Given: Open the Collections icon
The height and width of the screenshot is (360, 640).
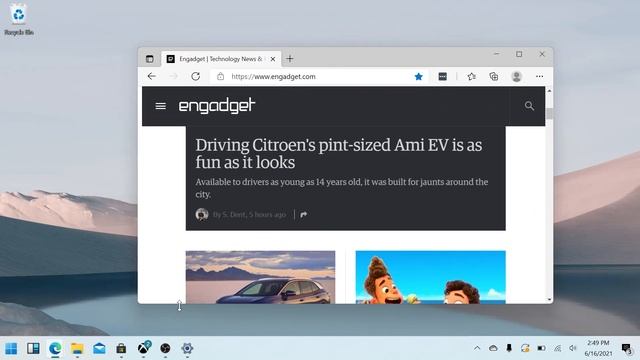Looking at the screenshot, I should (493, 76).
